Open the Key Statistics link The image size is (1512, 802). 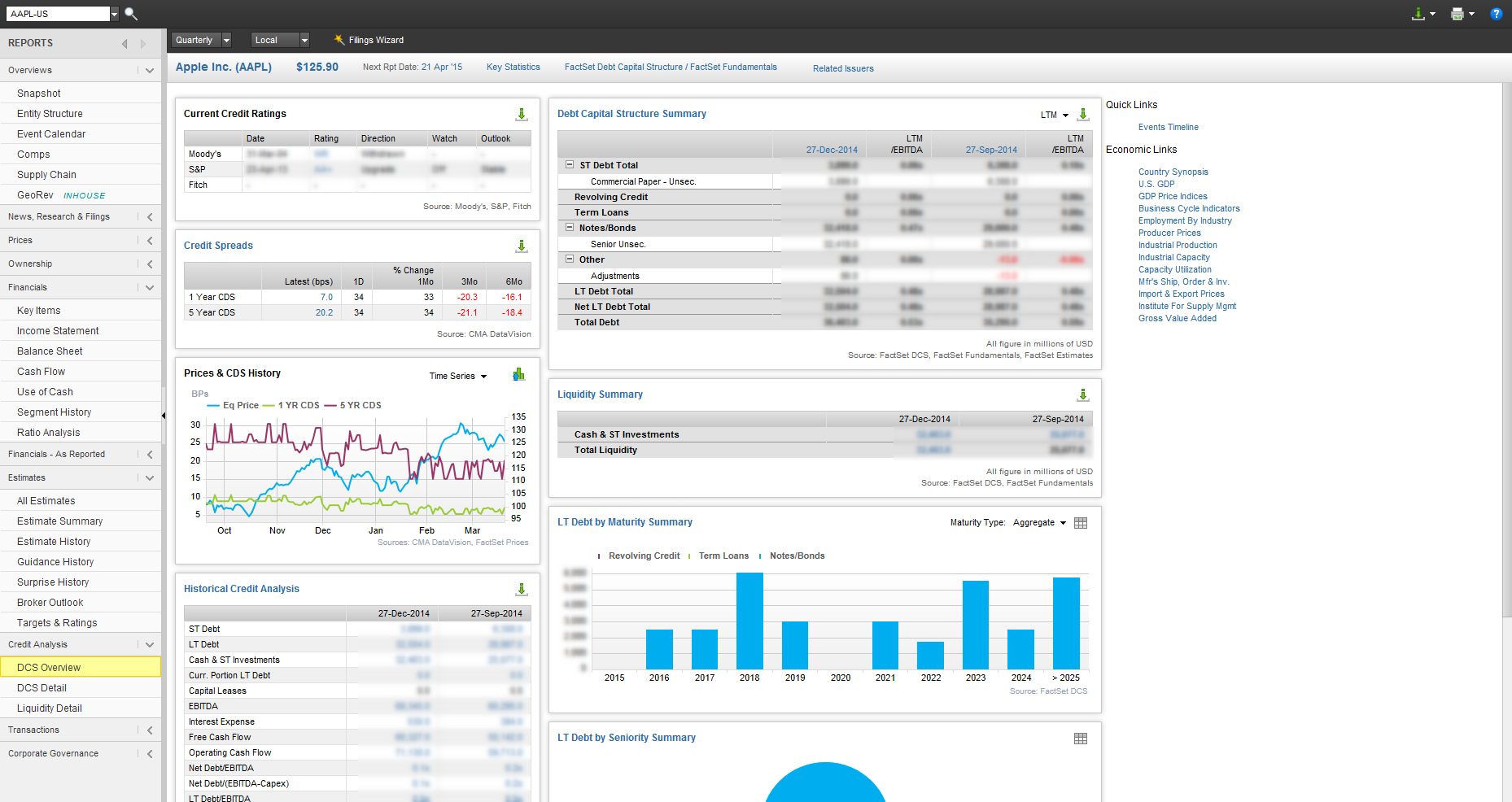[x=513, y=68]
